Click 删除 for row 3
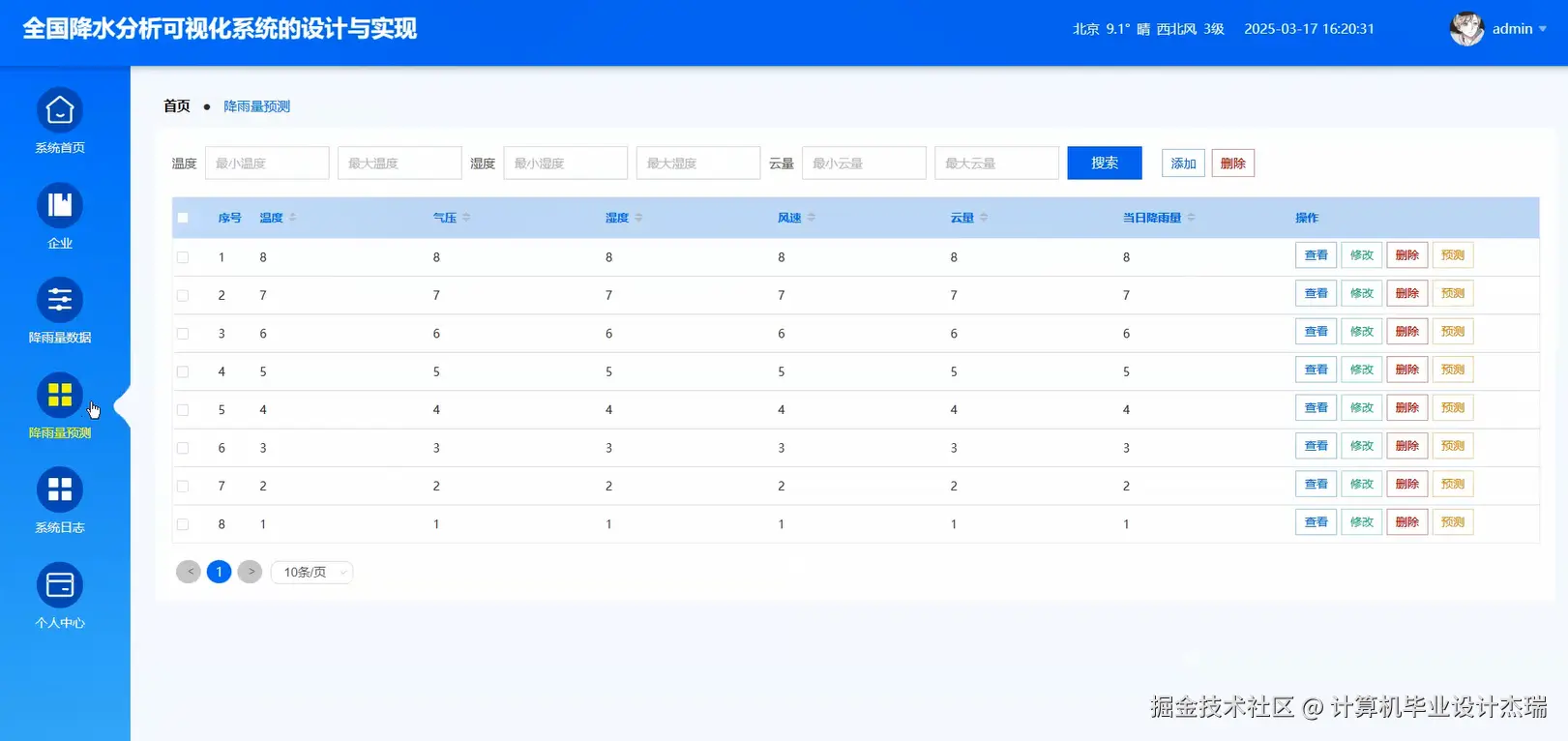 pyautogui.click(x=1407, y=332)
